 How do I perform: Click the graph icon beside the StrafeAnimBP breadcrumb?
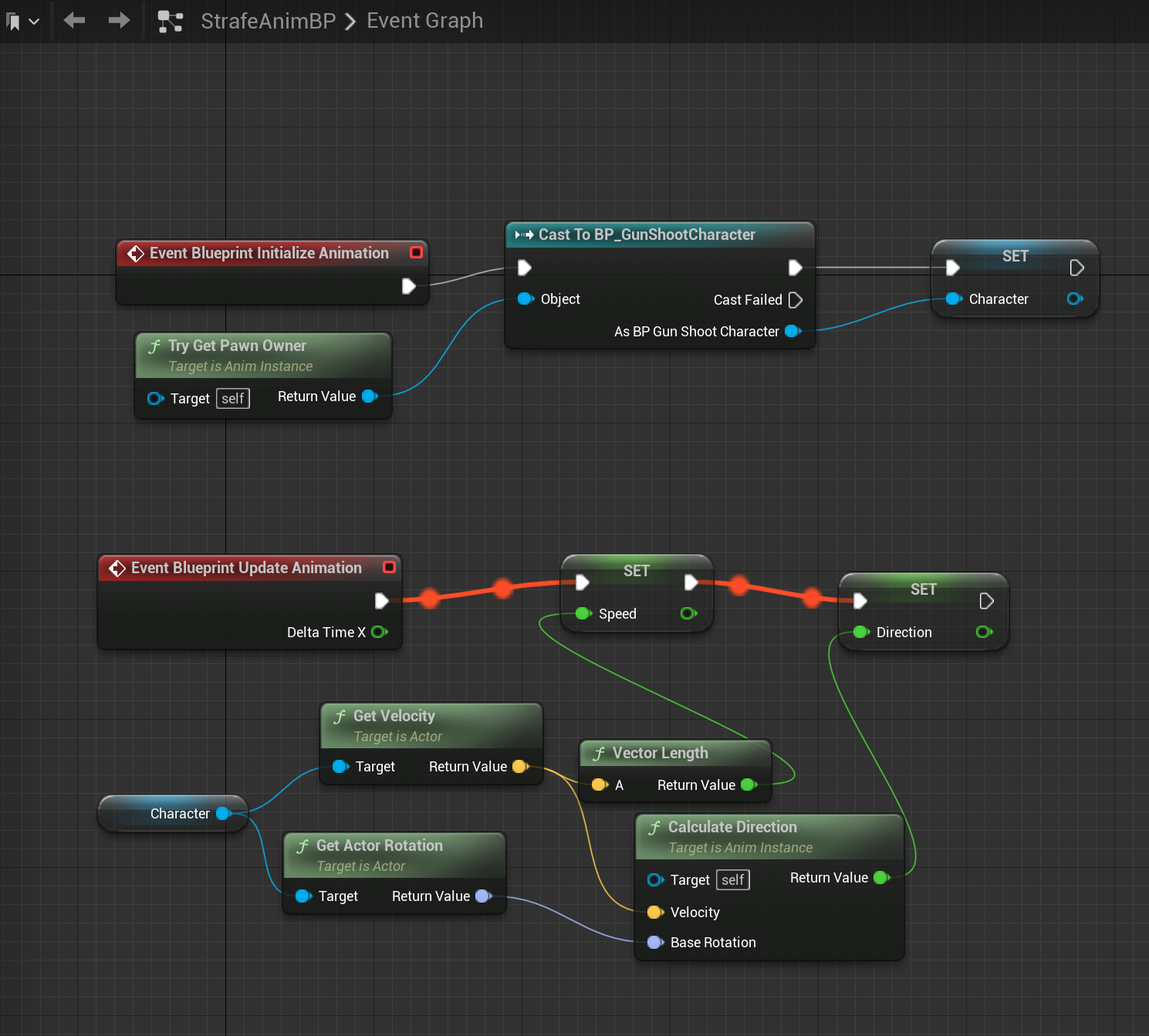pos(170,21)
